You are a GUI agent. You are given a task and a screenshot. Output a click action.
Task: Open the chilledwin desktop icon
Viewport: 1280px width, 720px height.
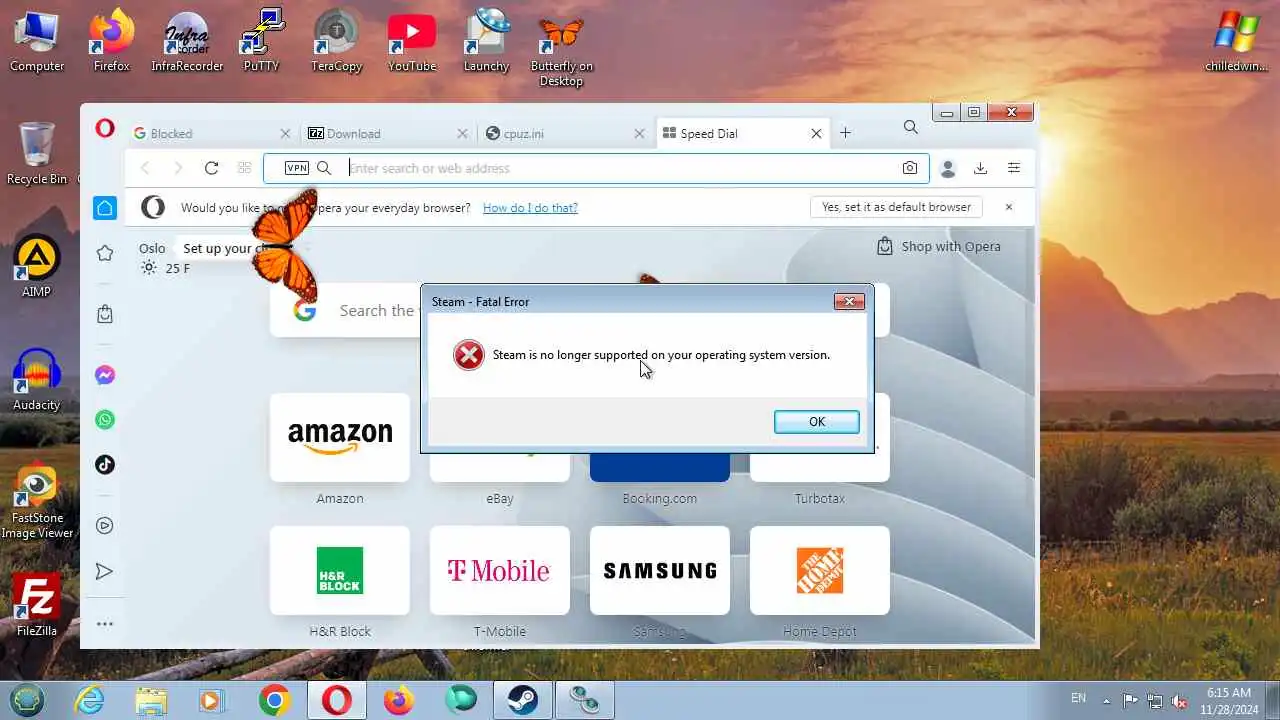[x=1237, y=42]
